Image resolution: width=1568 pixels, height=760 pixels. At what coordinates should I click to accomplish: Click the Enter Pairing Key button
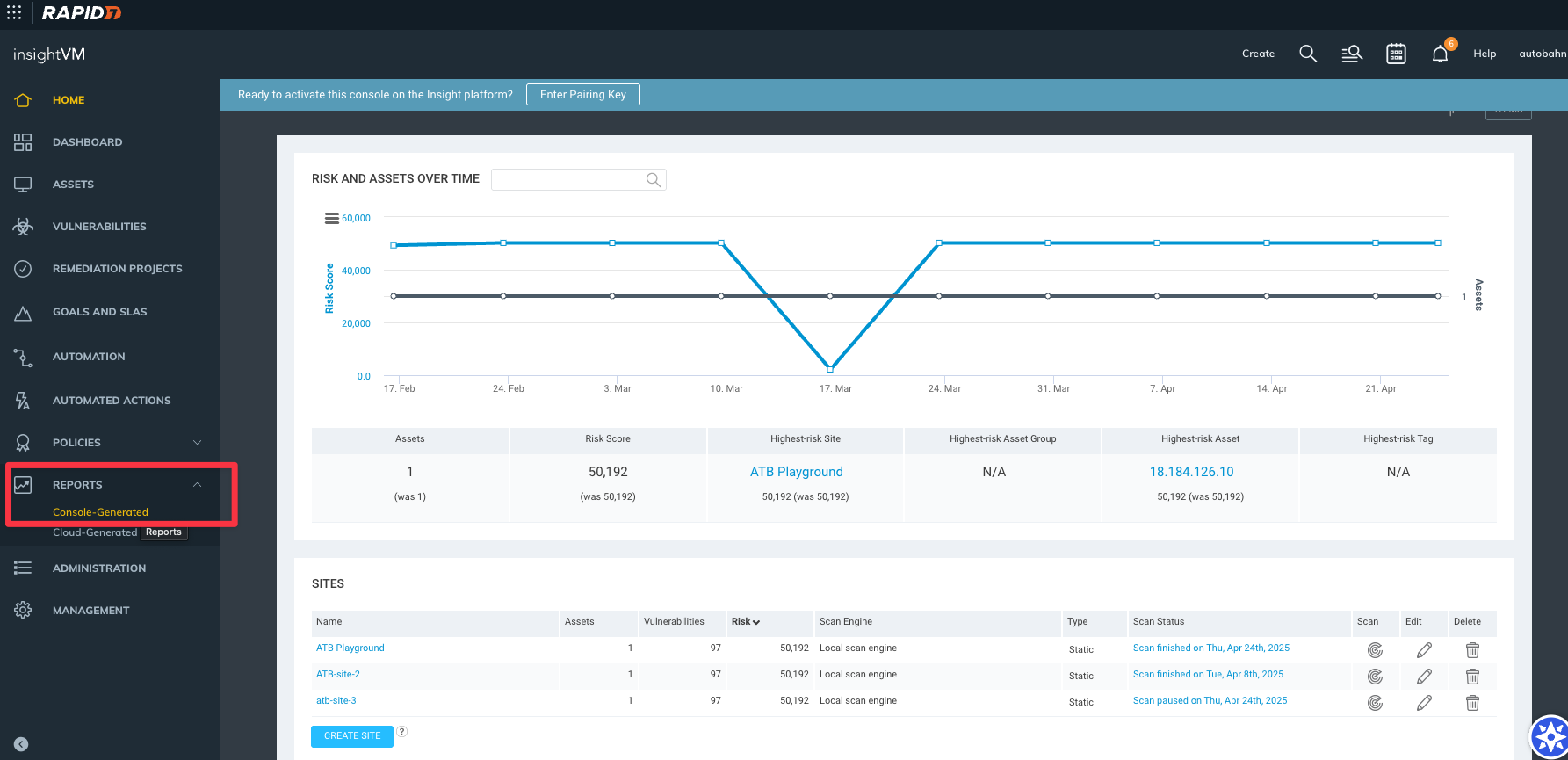[583, 95]
